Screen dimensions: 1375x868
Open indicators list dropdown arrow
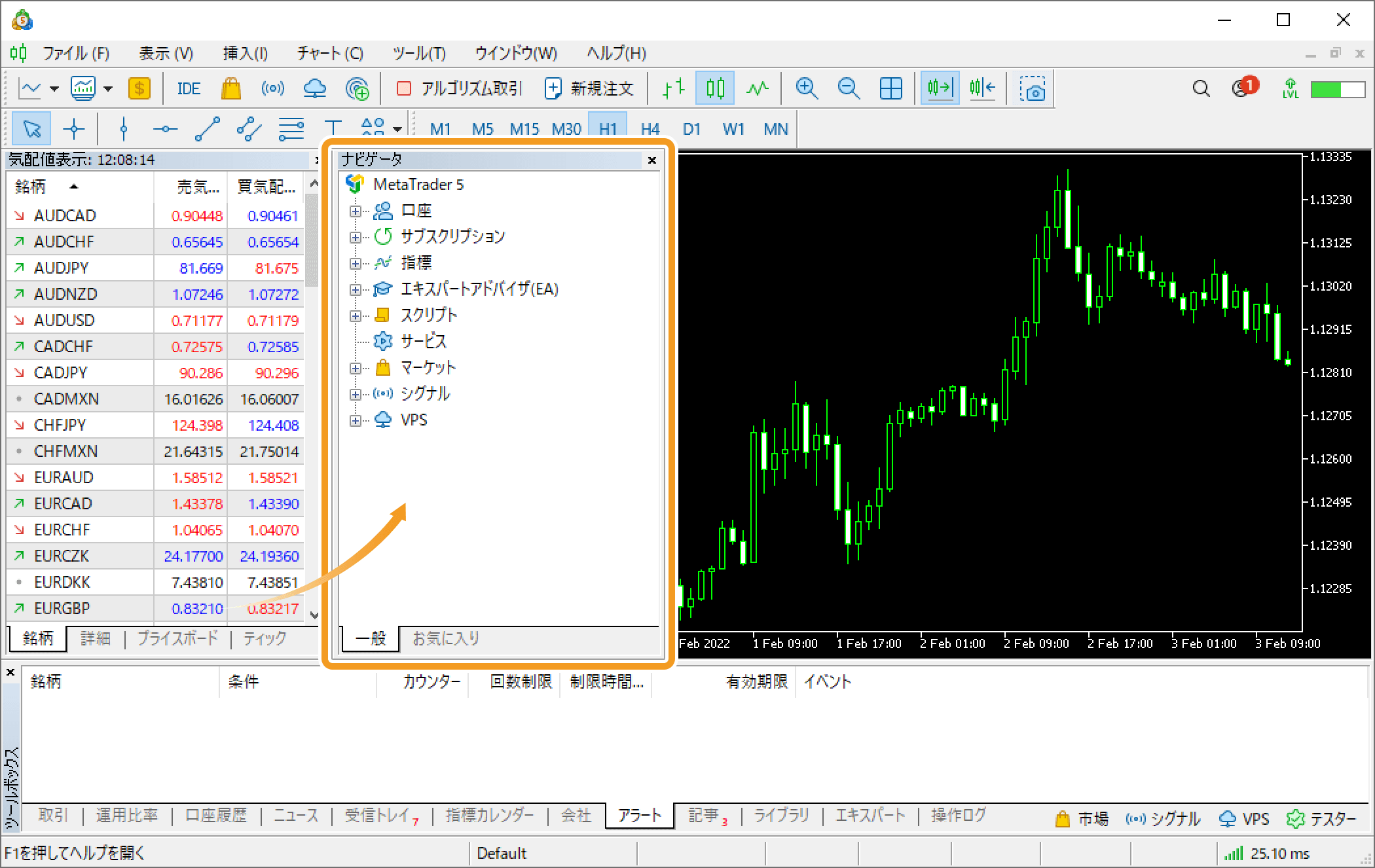(108, 88)
